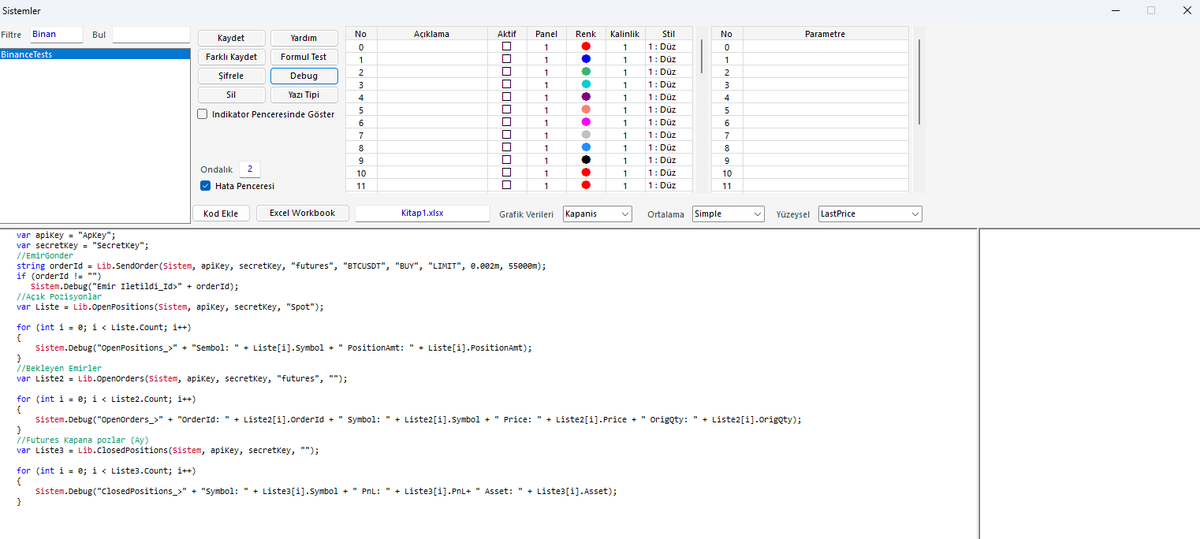Open the Yardım help button
Image resolution: width=1200 pixels, height=539 pixels.
304,38
